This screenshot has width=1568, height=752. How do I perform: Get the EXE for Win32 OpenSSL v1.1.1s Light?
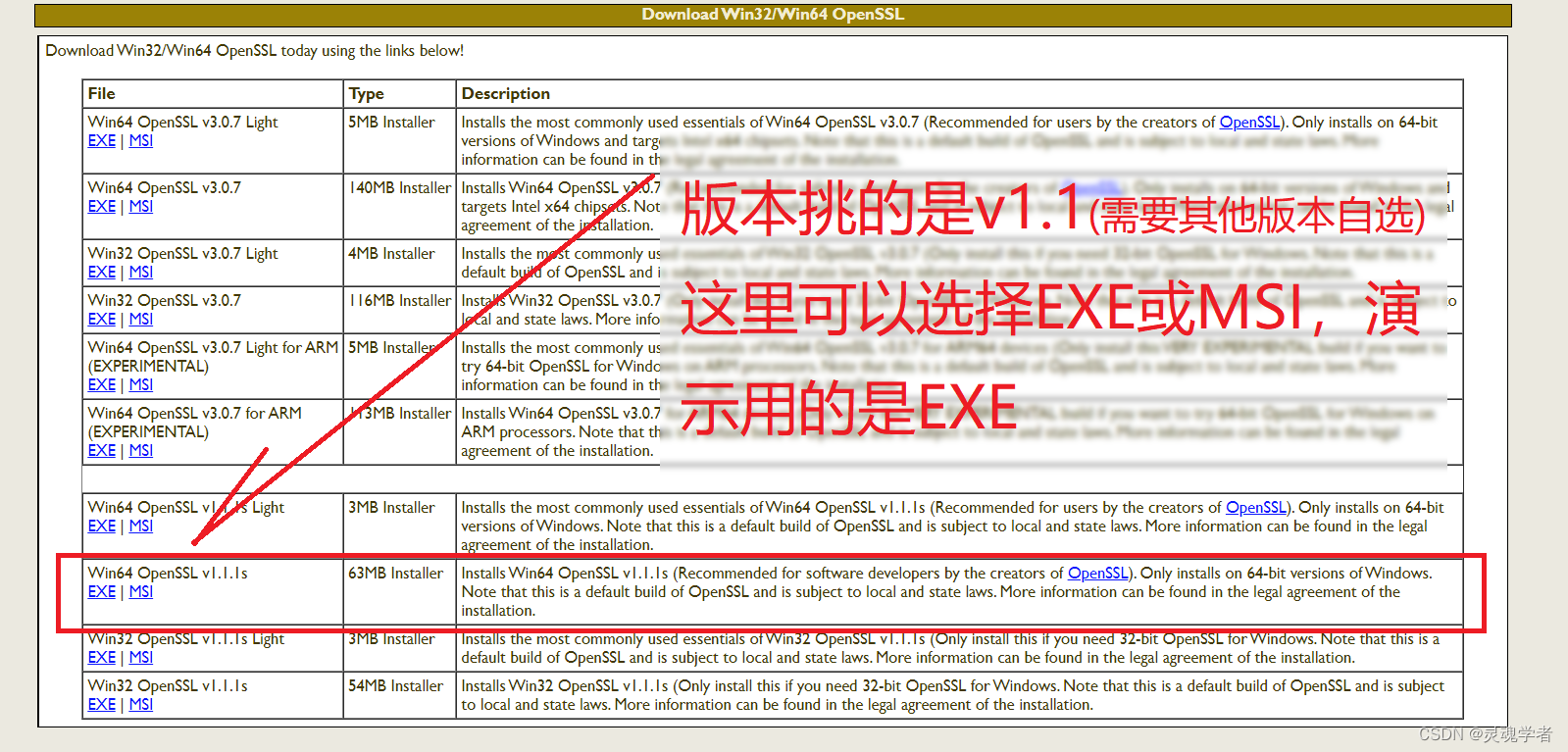102,658
